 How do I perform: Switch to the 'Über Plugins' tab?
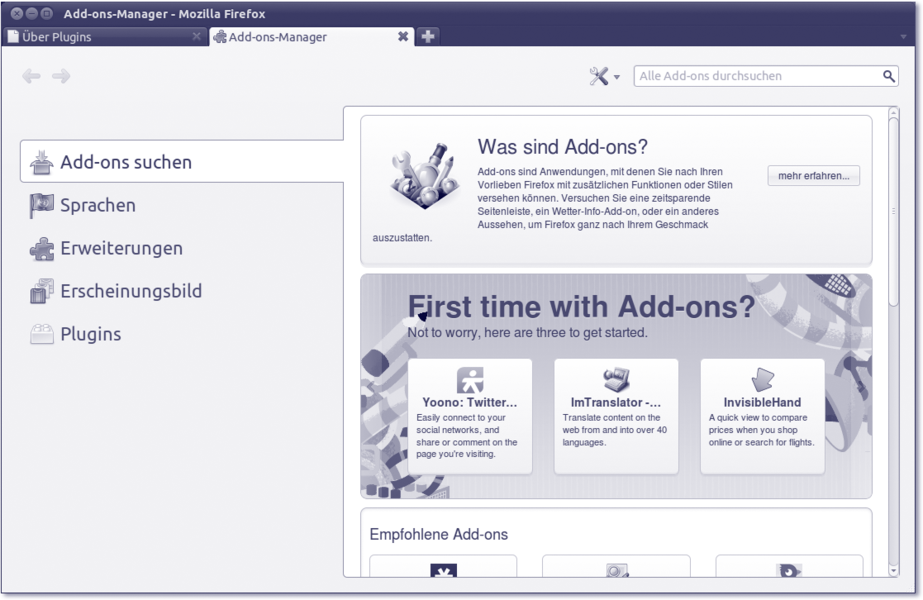95,37
